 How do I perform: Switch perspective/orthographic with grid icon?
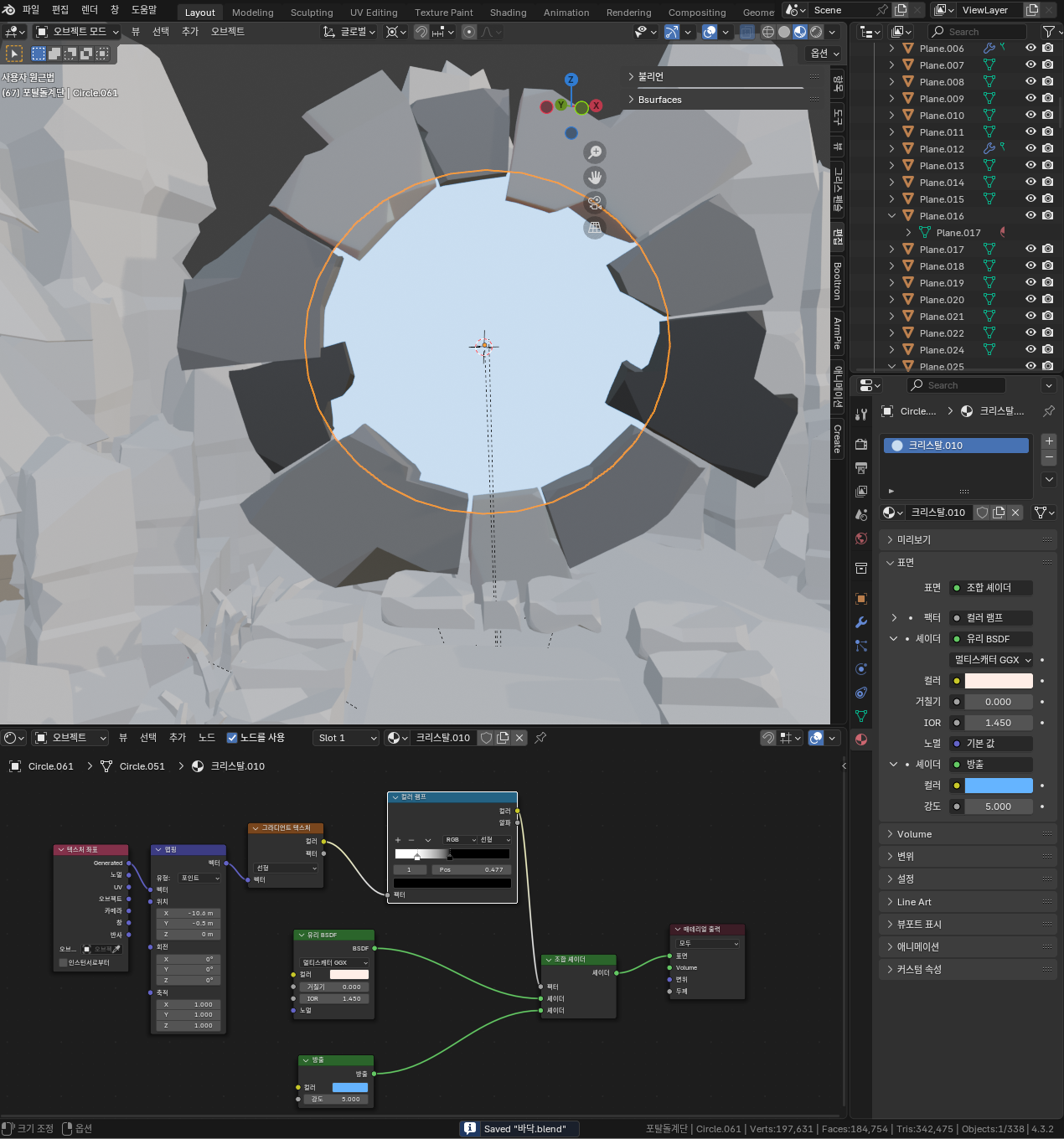tap(595, 228)
